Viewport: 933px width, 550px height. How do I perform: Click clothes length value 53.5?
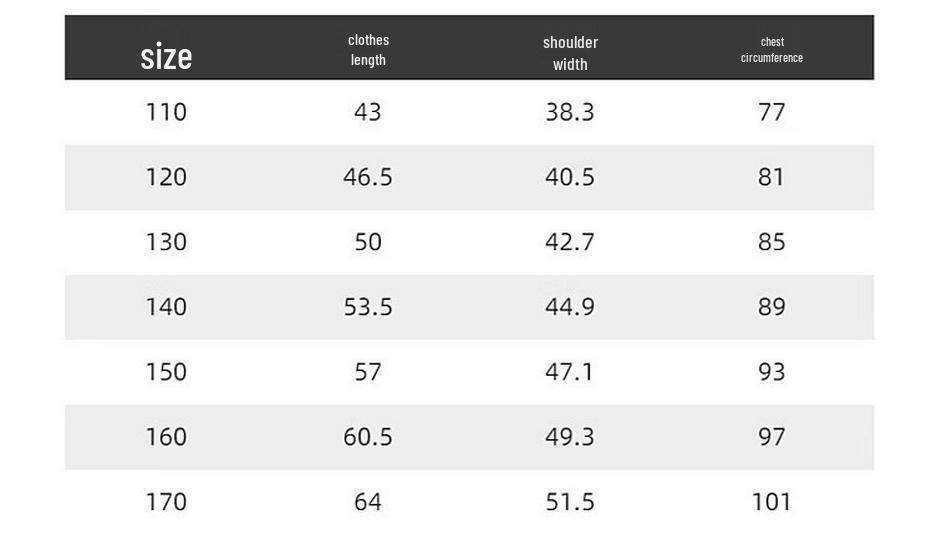(368, 307)
